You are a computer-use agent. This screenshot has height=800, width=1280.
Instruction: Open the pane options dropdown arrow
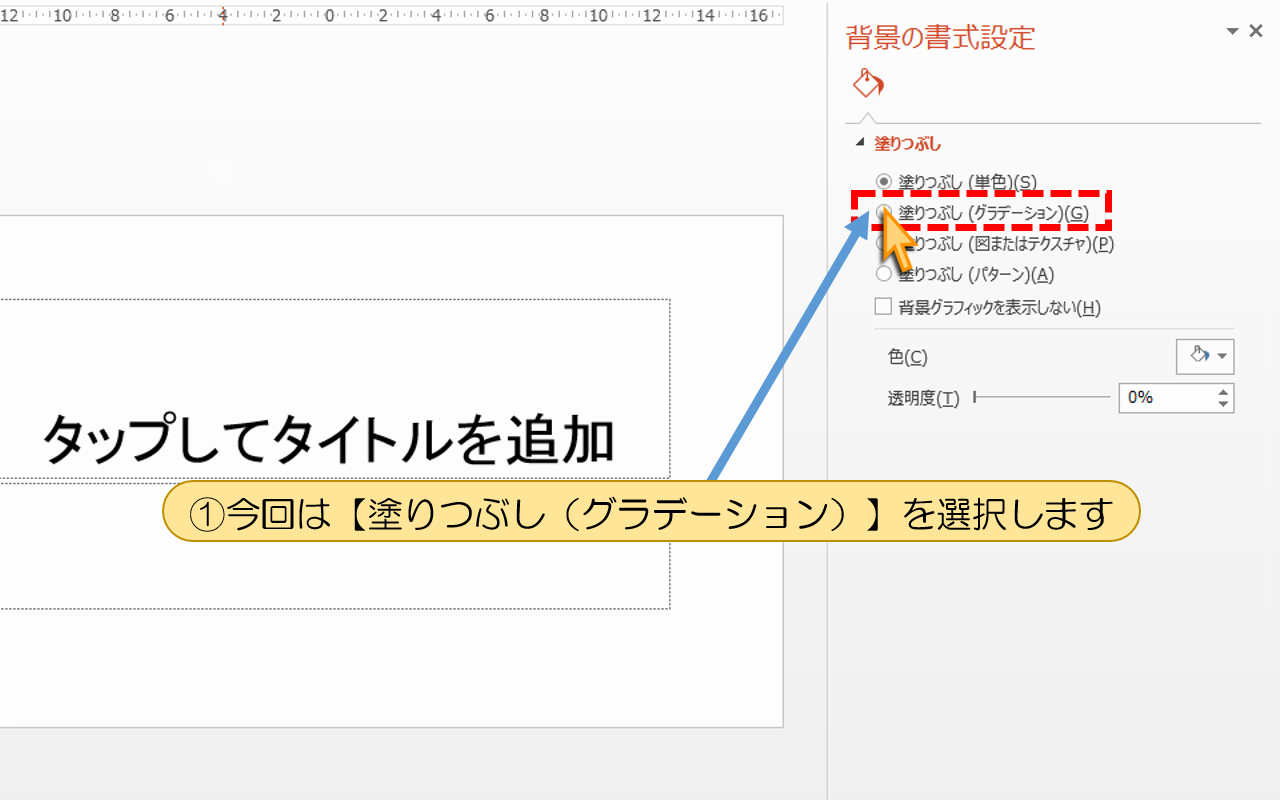(x=1233, y=32)
